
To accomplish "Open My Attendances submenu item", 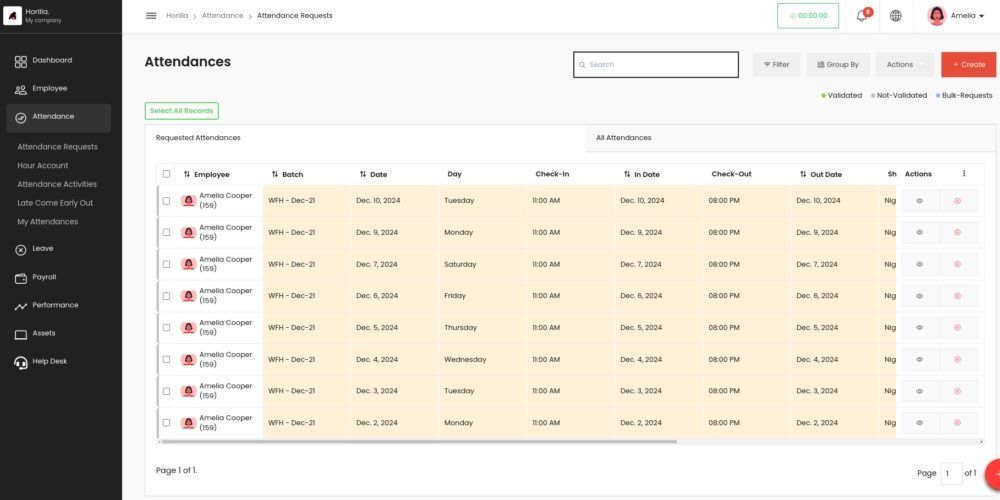I will tap(48, 222).
